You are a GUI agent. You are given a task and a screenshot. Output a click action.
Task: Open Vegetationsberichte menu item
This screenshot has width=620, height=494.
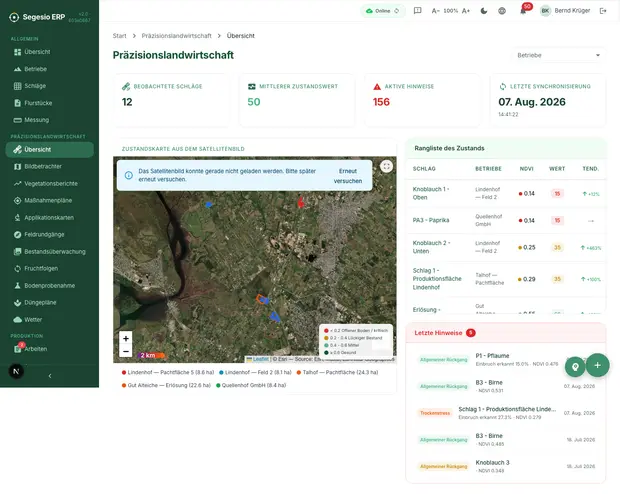pos(50,184)
